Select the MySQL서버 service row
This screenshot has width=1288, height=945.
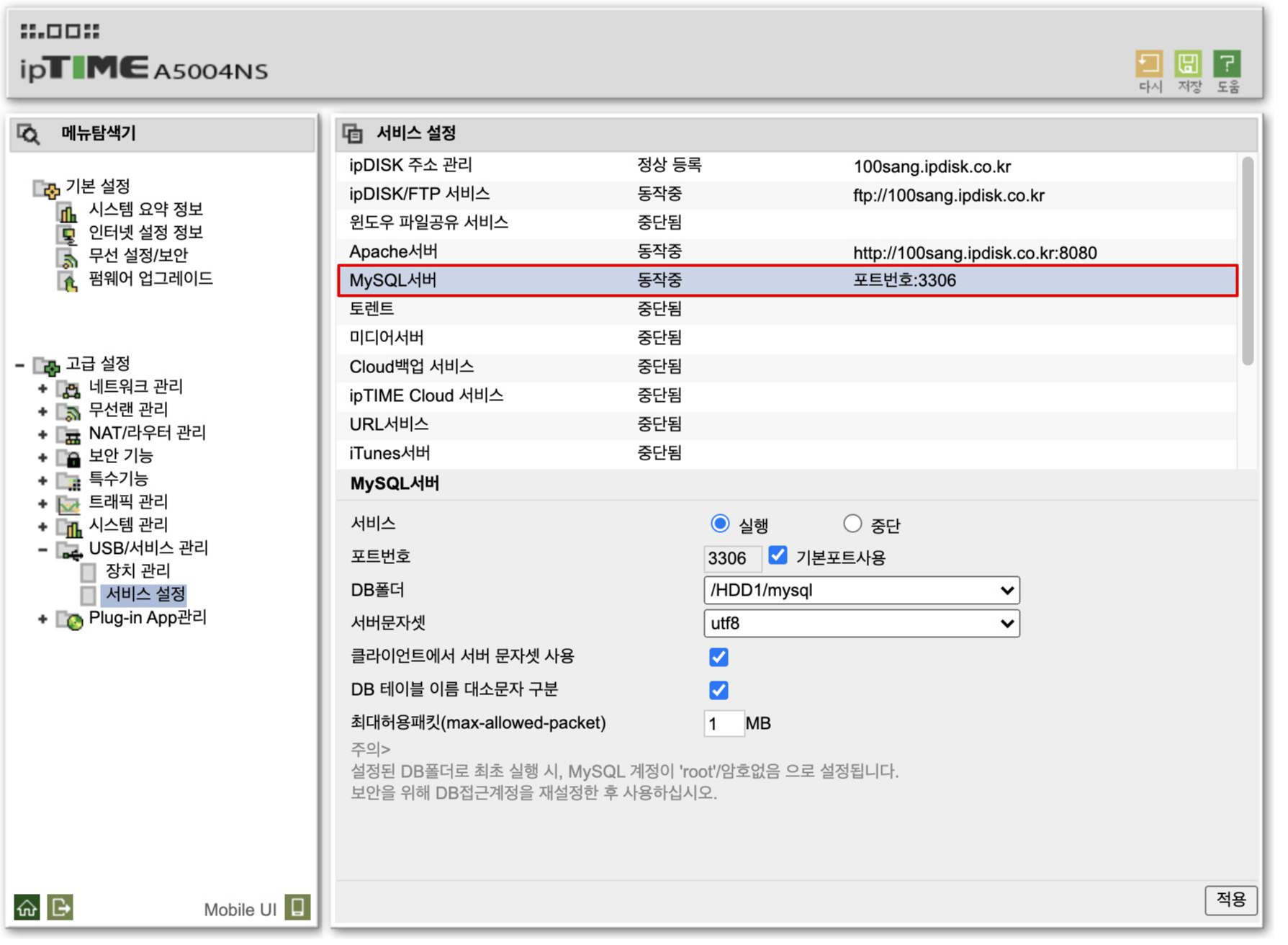click(x=788, y=281)
